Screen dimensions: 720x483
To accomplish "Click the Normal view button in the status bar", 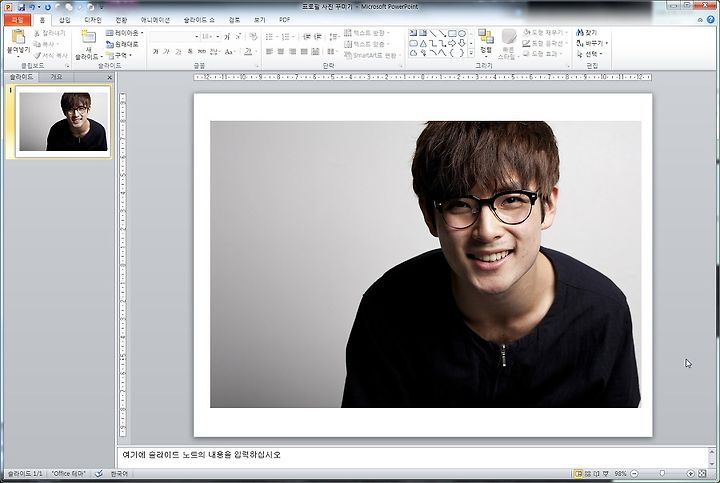I will [x=579, y=473].
